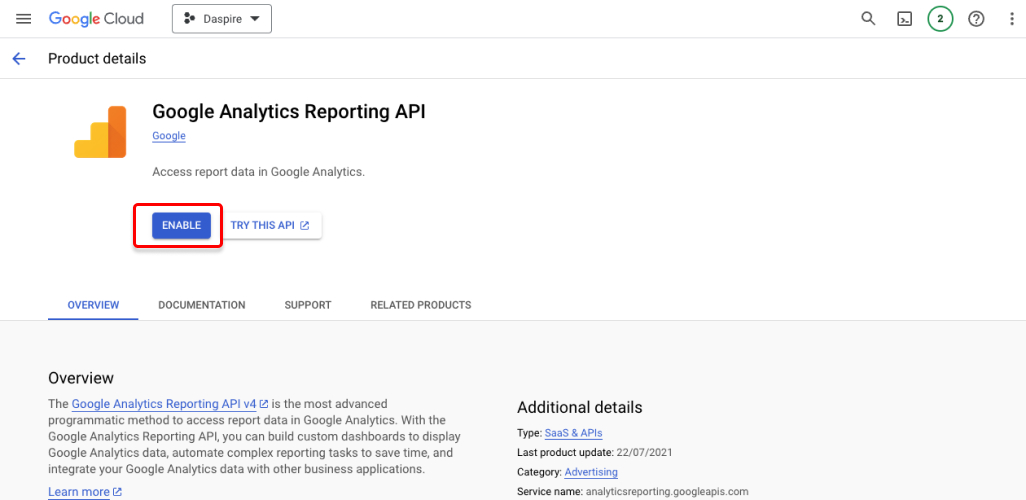Open the Daspire project selector dropdown

[x=222, y=19]
